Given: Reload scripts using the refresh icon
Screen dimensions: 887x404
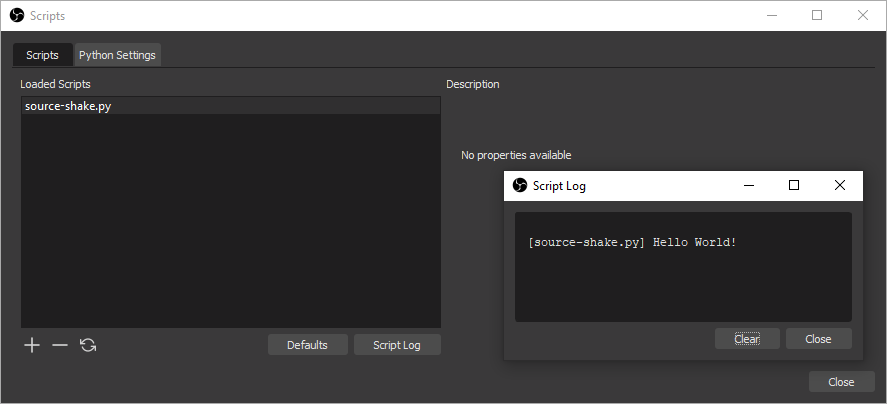Looking at the screenshot, I should click(88, 345).
